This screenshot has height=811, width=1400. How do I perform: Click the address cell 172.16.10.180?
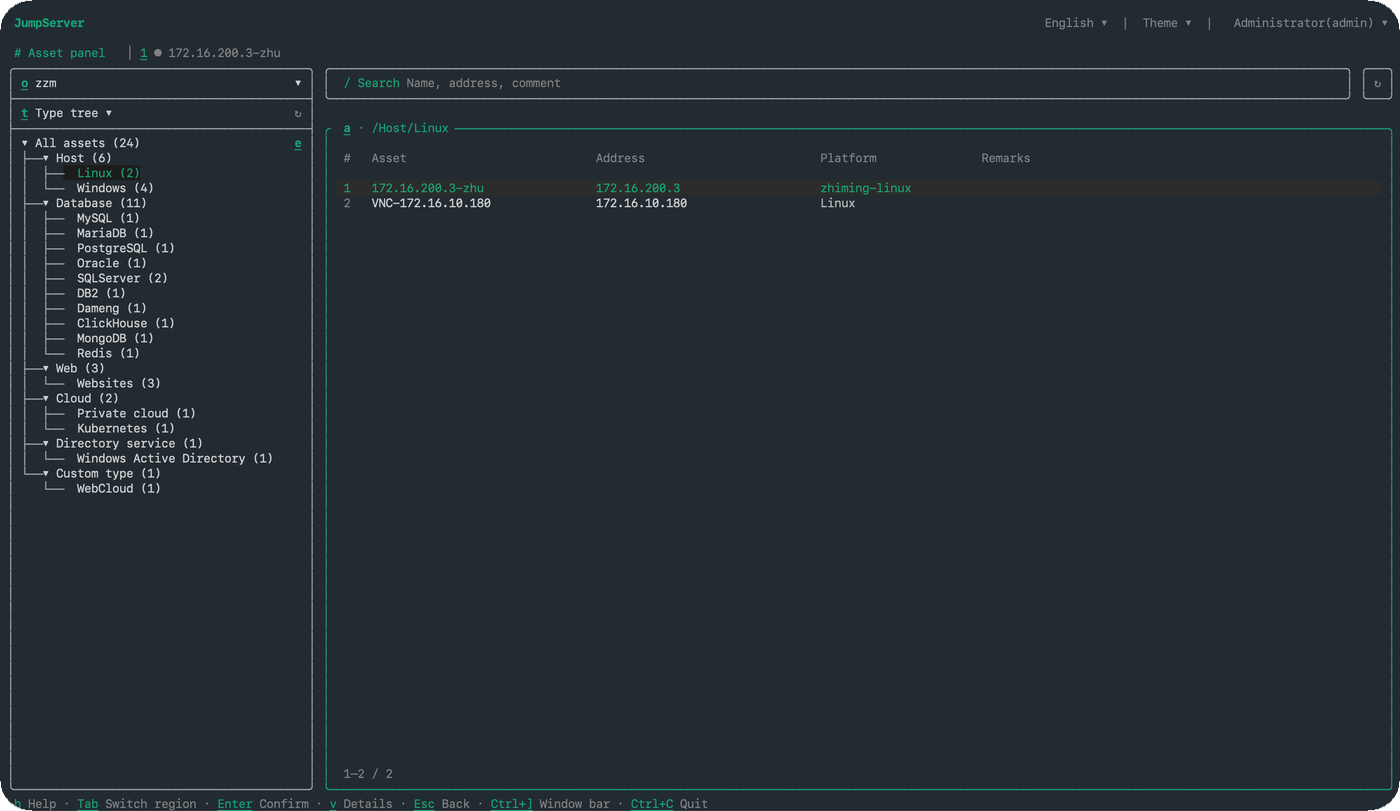pyautogui.click(x=641, y=204)
